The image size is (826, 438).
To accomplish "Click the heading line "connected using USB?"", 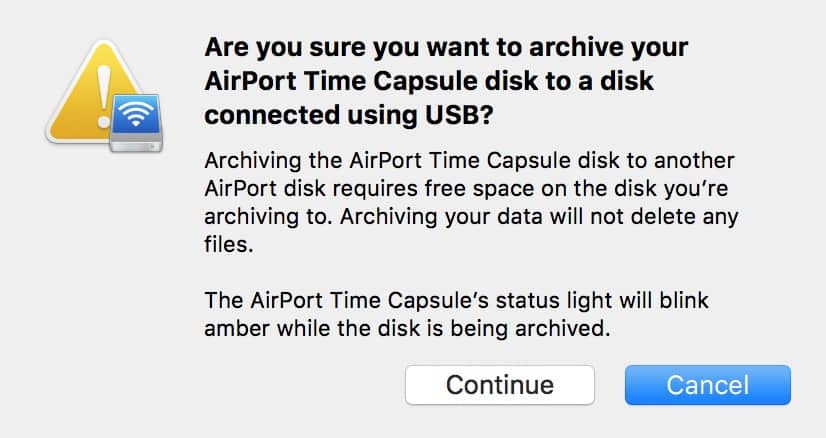I will click(347, 115).
